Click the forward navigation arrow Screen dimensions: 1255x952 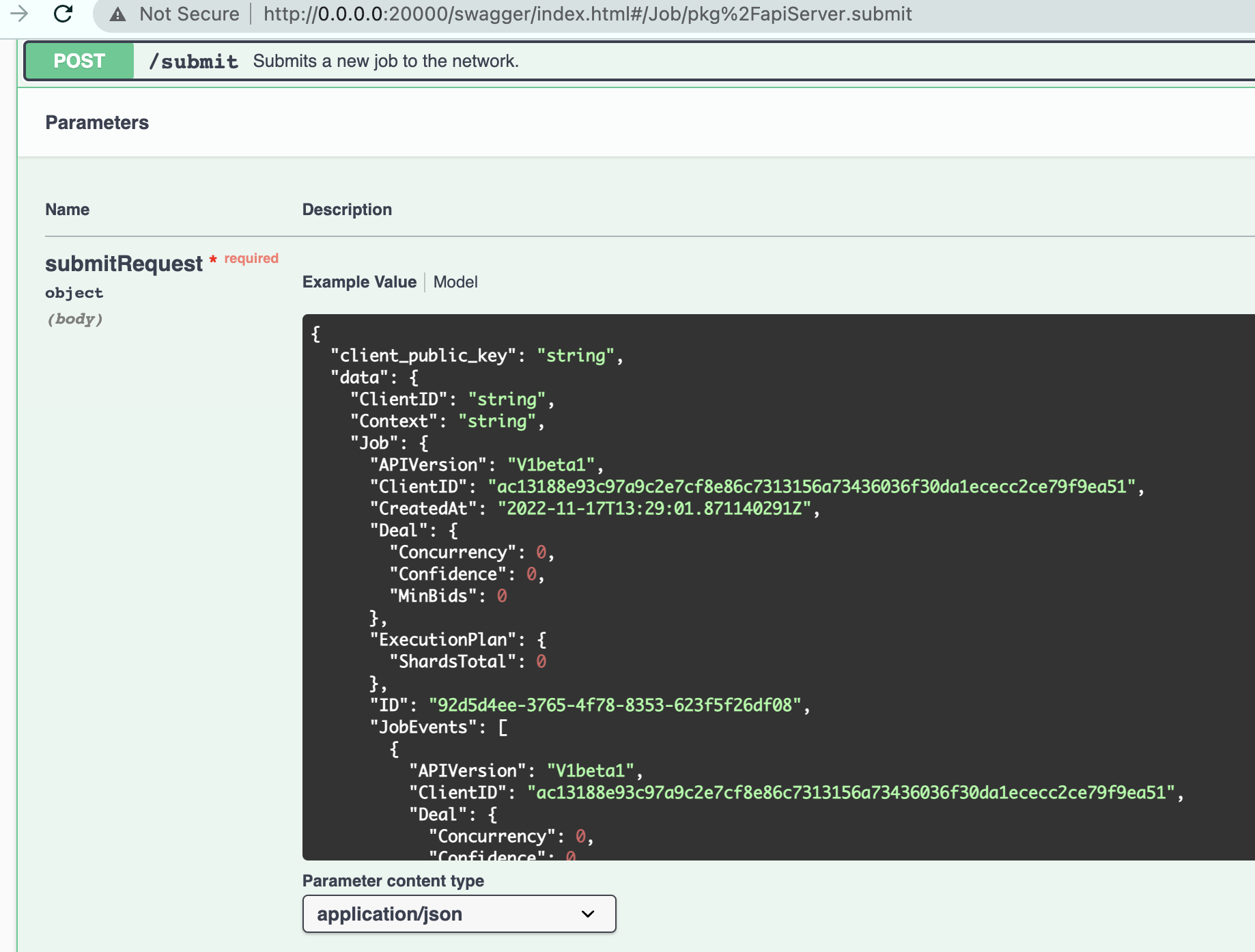20,14
